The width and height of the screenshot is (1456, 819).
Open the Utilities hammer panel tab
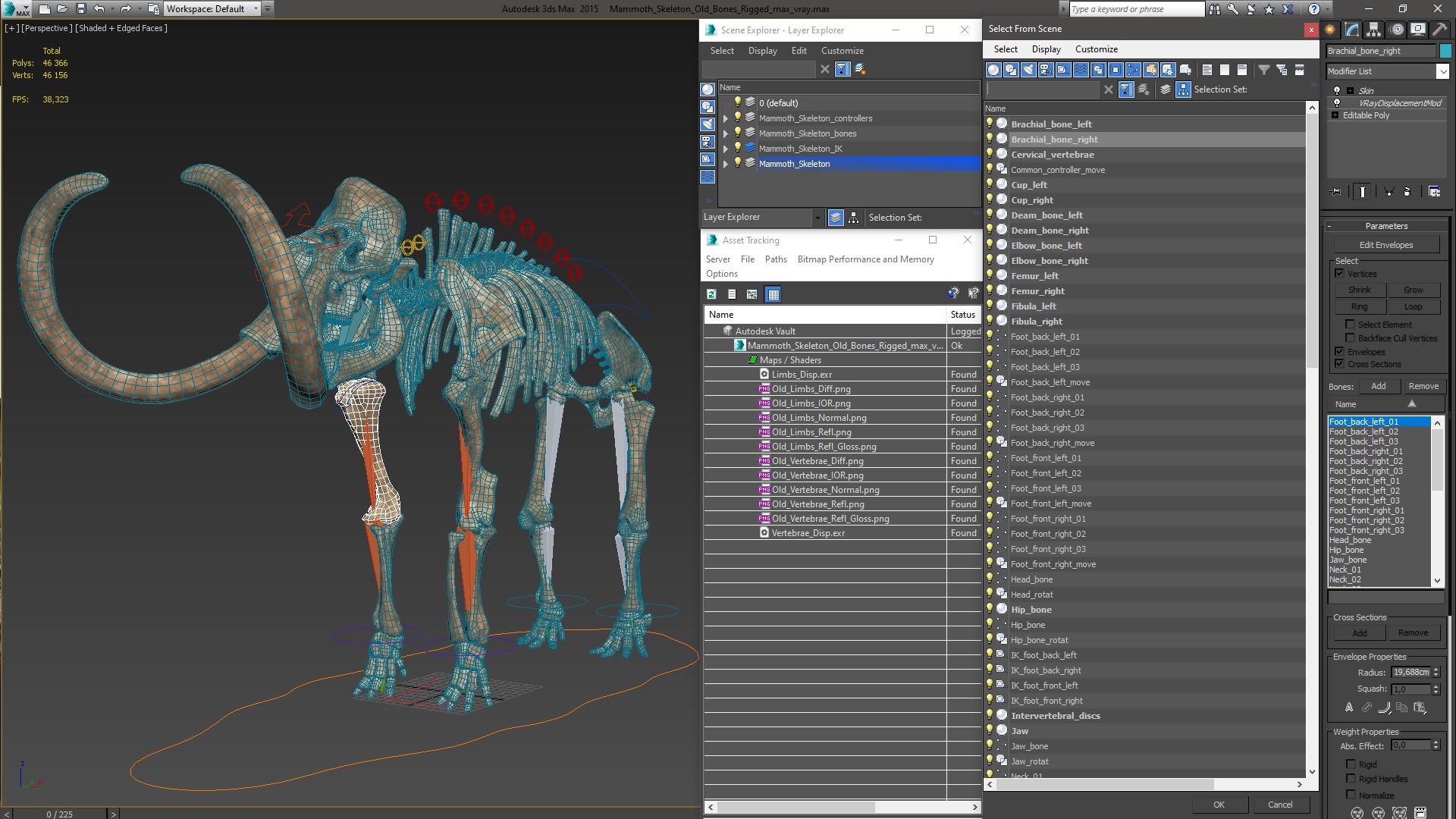1439,30
